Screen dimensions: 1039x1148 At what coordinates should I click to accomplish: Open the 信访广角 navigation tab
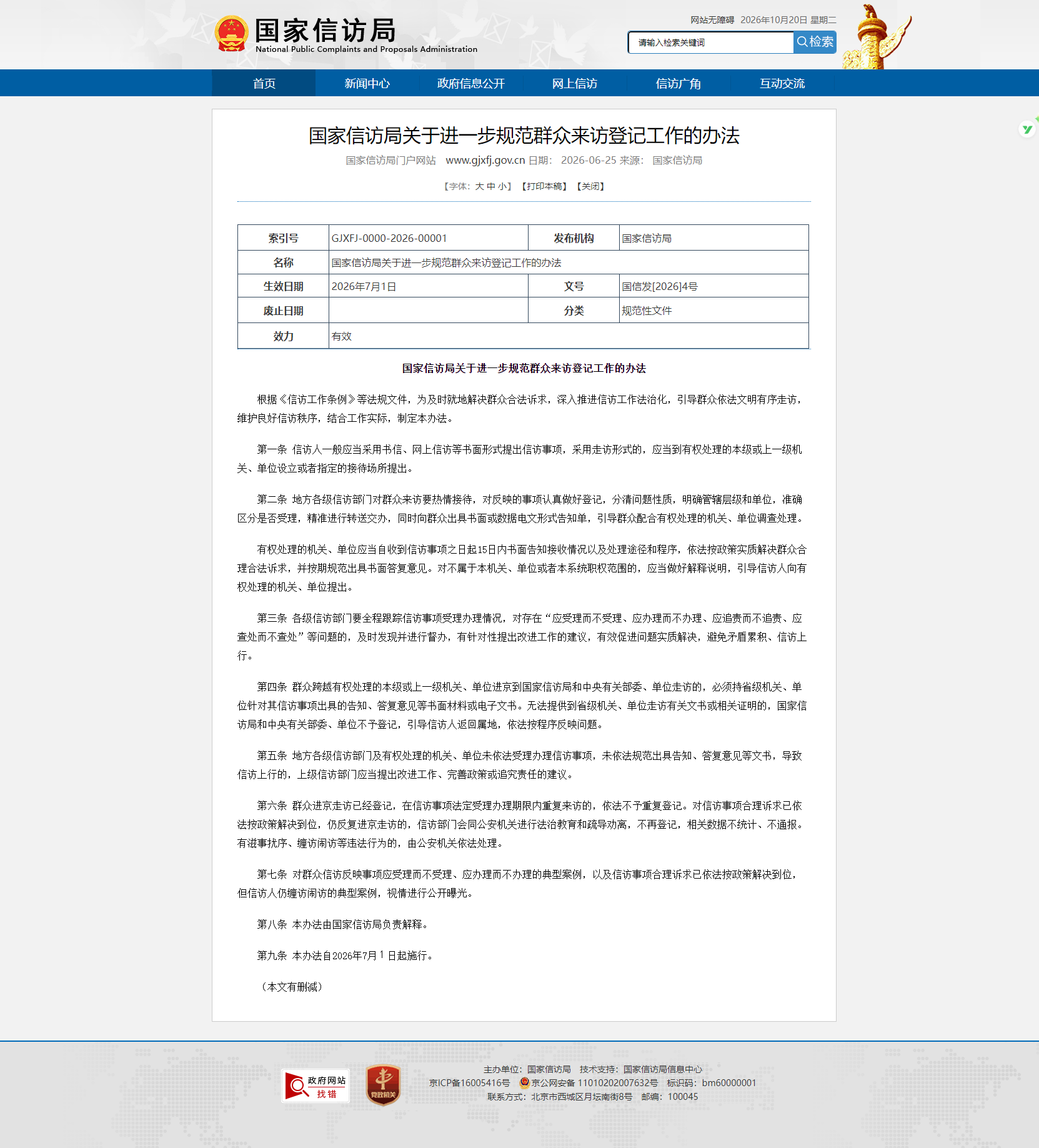click(679, 83)
